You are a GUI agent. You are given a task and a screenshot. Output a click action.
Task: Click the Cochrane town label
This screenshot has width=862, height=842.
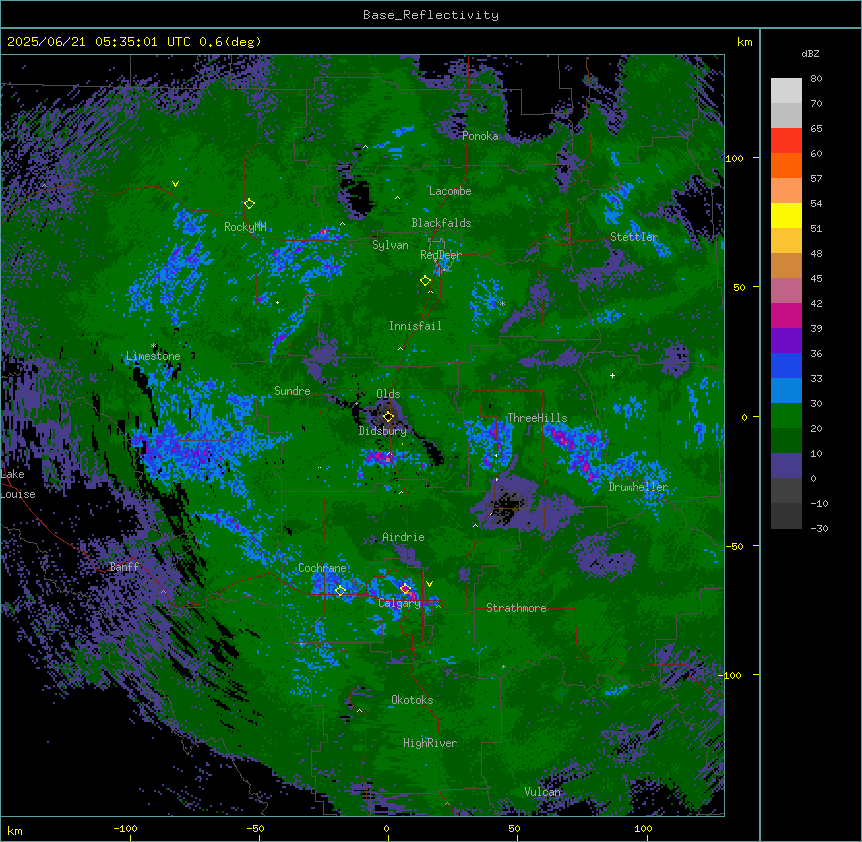[322, 568]
